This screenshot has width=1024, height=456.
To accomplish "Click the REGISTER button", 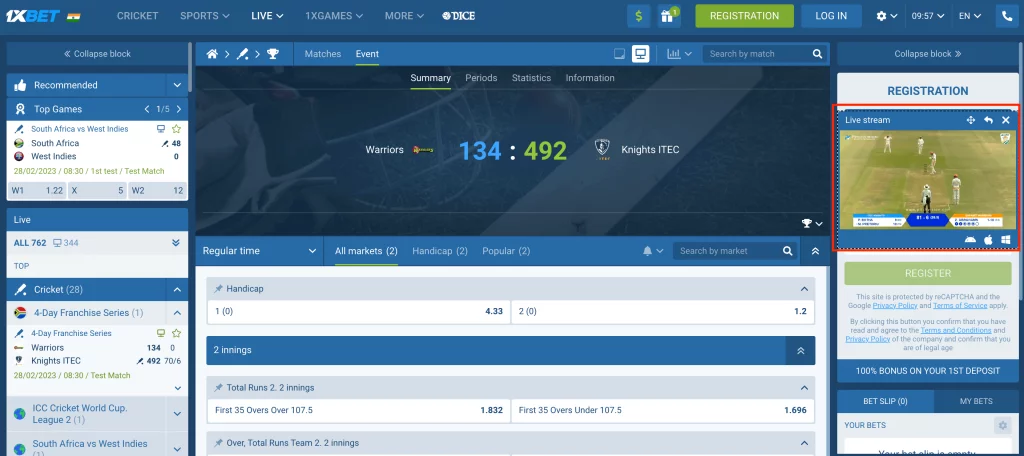I will pos(927,273).
